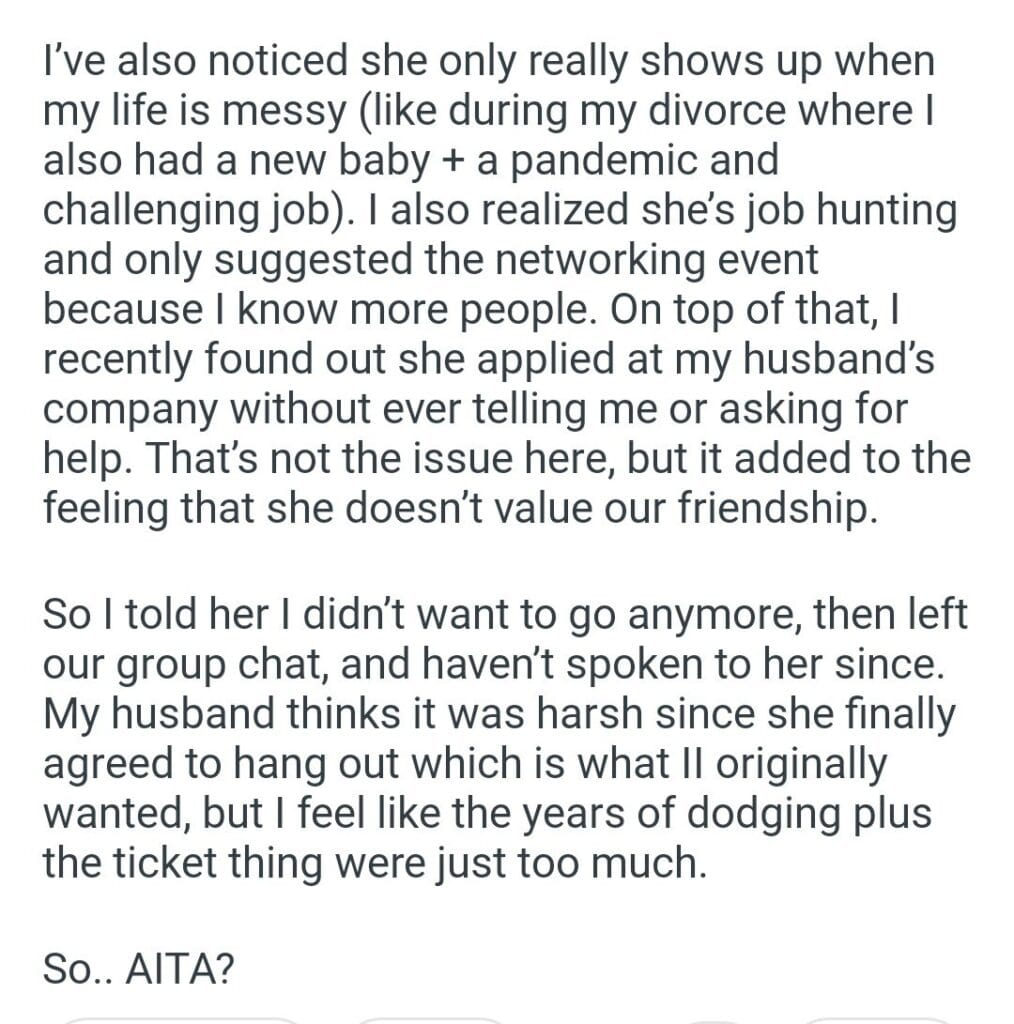Open comments pill next to the vote button
Screen dimensions: 1014x1024
[x=430, y=1019]
